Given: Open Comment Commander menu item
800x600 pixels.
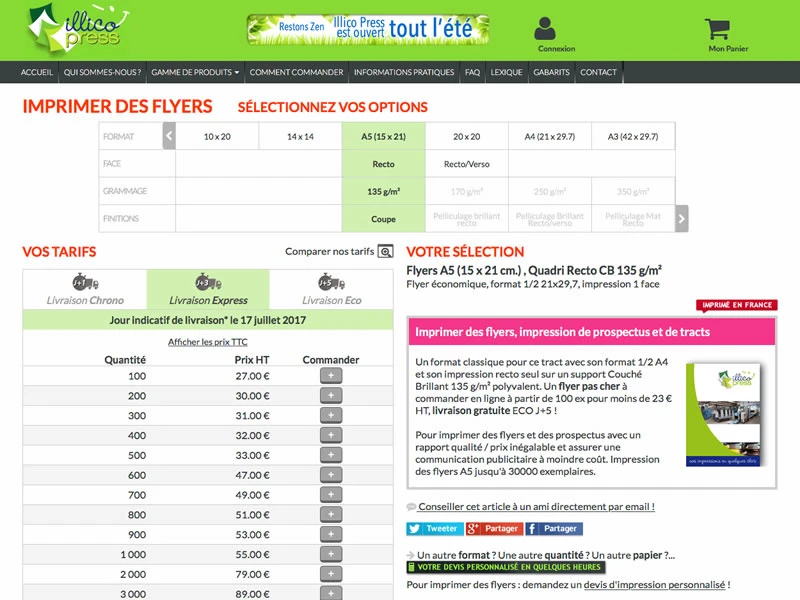Looking at the screenshot, I should coord(296,72).
